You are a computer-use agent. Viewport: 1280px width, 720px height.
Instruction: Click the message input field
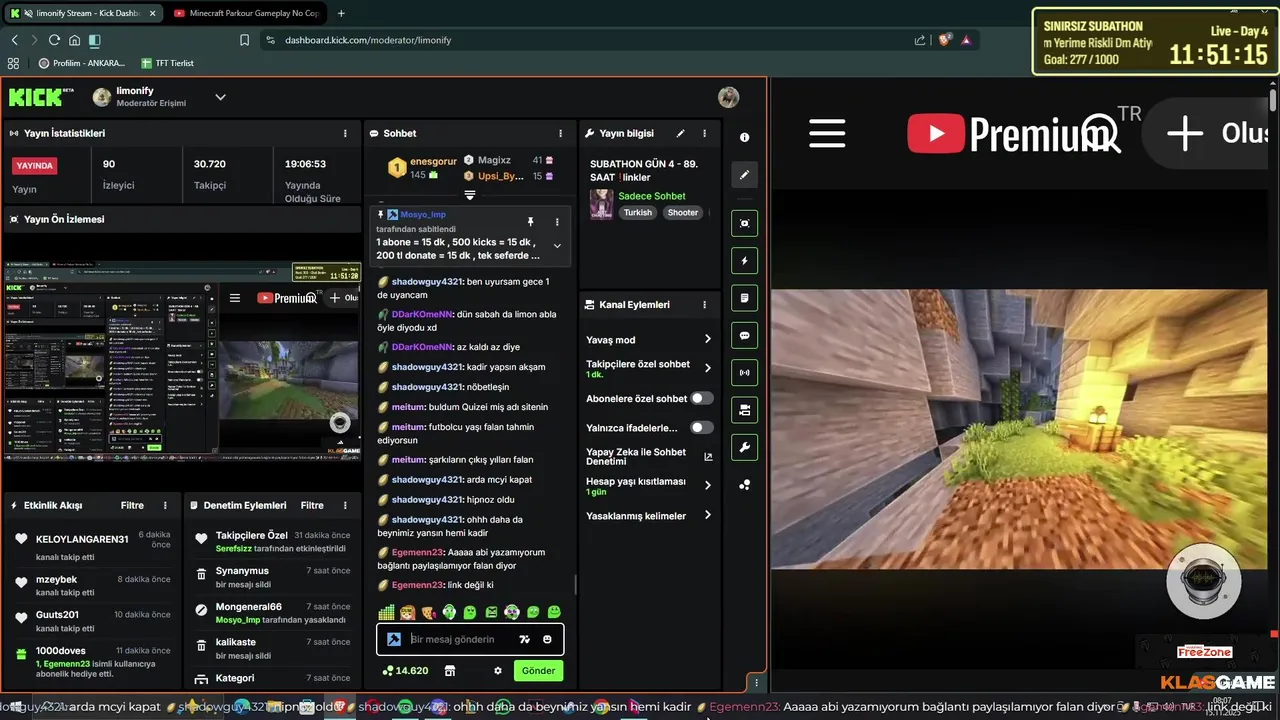pyautogui.click(x=470, y=639)
